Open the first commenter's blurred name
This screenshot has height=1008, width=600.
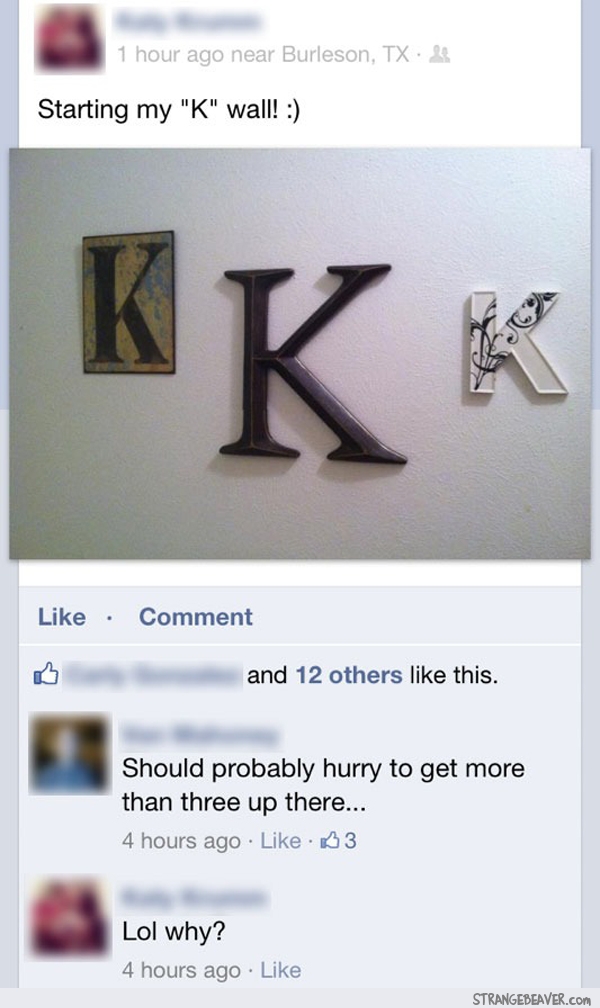pos(200,736)
